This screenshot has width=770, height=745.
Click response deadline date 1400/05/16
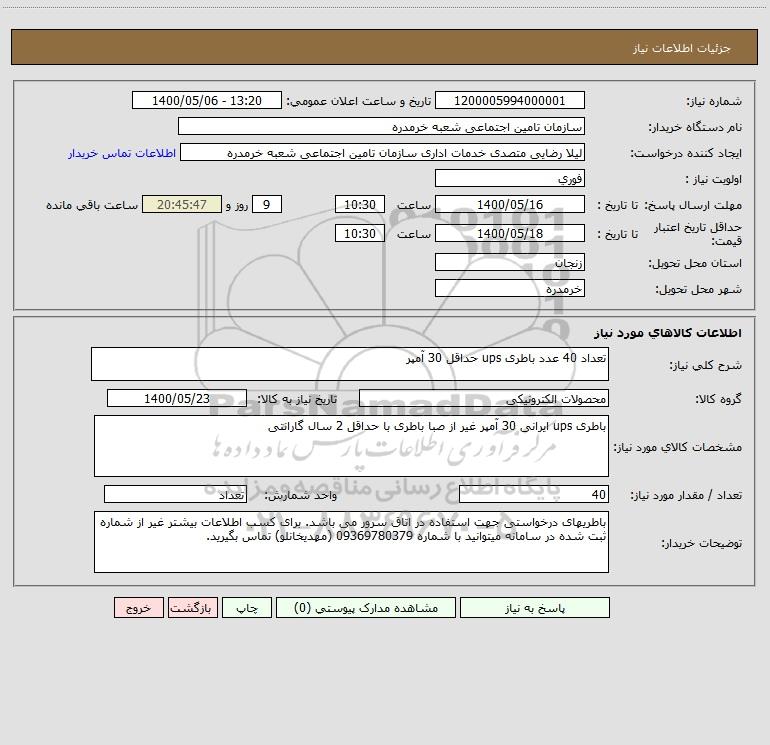coord(510,204)
